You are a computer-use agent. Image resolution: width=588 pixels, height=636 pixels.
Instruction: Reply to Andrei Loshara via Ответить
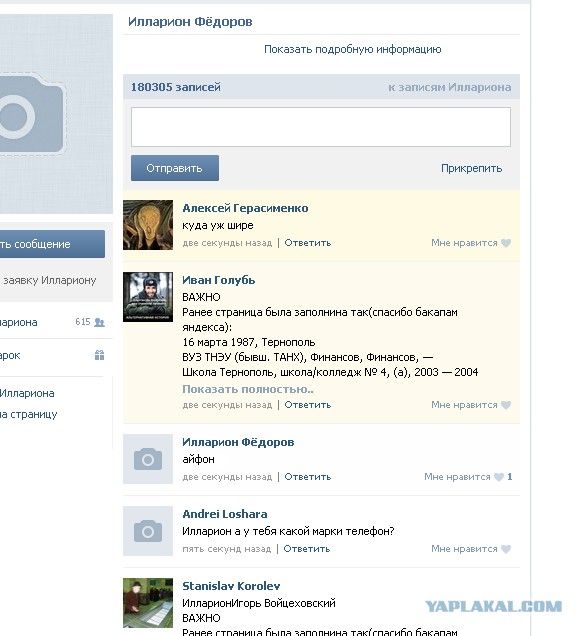coord(307,549)
